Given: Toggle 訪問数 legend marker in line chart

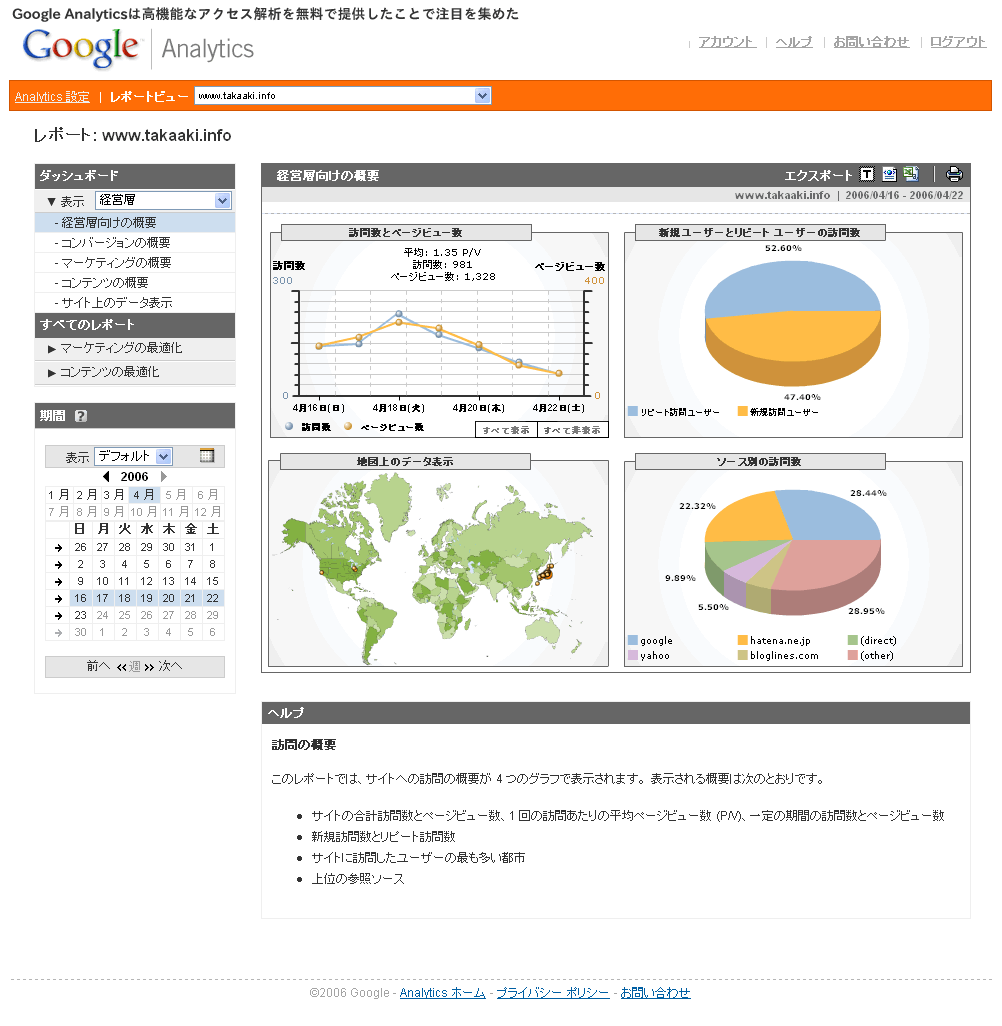Looking at the screenshot, I should 289,427.
